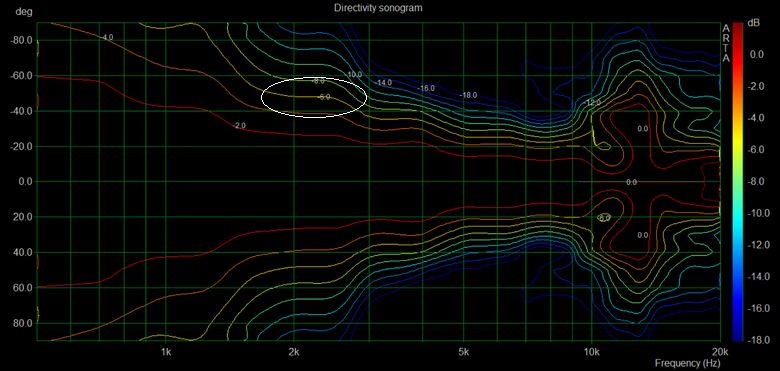Click the 10.0 contour line label in plot
The width and height of the screenshot is (780, 371).
tap(355, 75)
